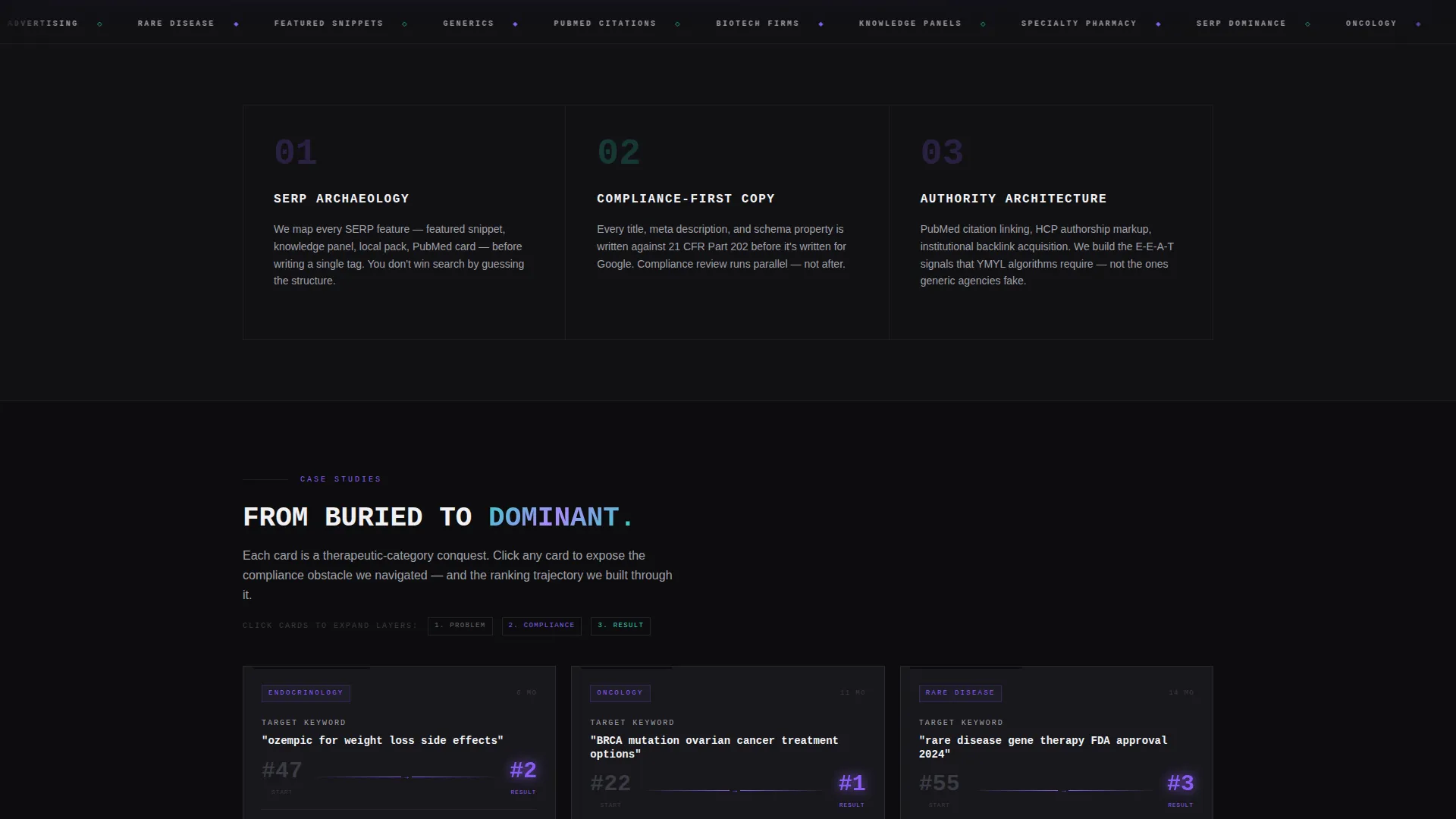This screenshot has width=1456, height=819.
Task: Click 'FEATURED SNIPPETS' in the ticker
Action: (328, 24)
